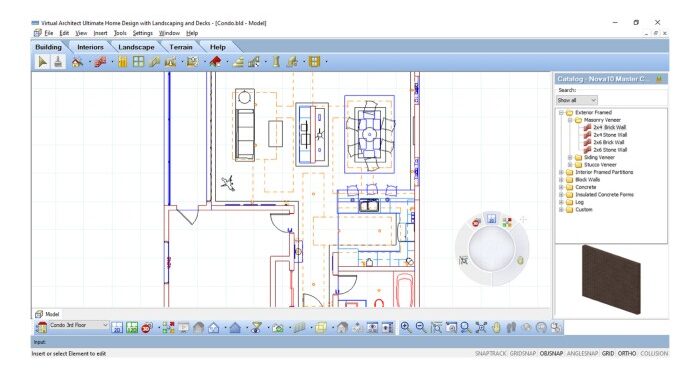The width and height of the screenshot is (700, 375).
Task: Pick the paintbrush tool in Building toolbar
Action: point(58,62)
